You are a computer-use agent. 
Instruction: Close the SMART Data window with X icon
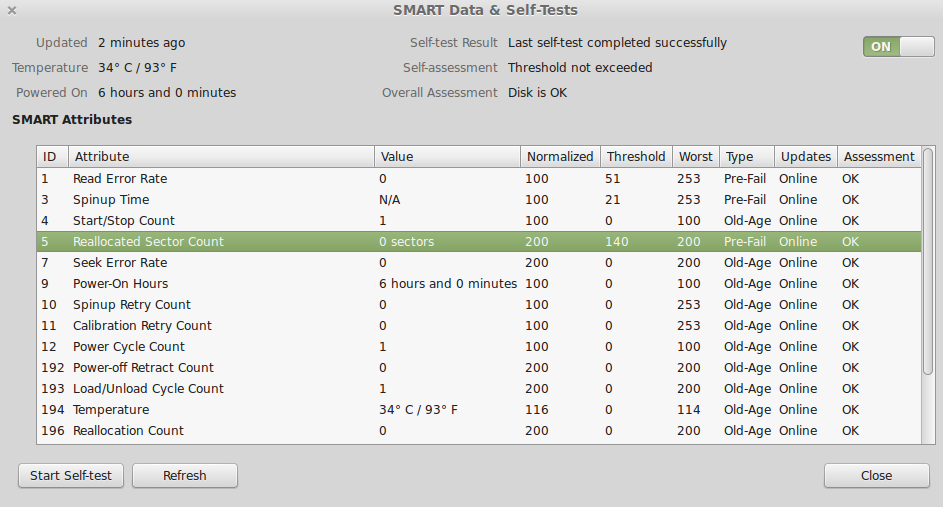pyautogui.click(x=12, y=10)
